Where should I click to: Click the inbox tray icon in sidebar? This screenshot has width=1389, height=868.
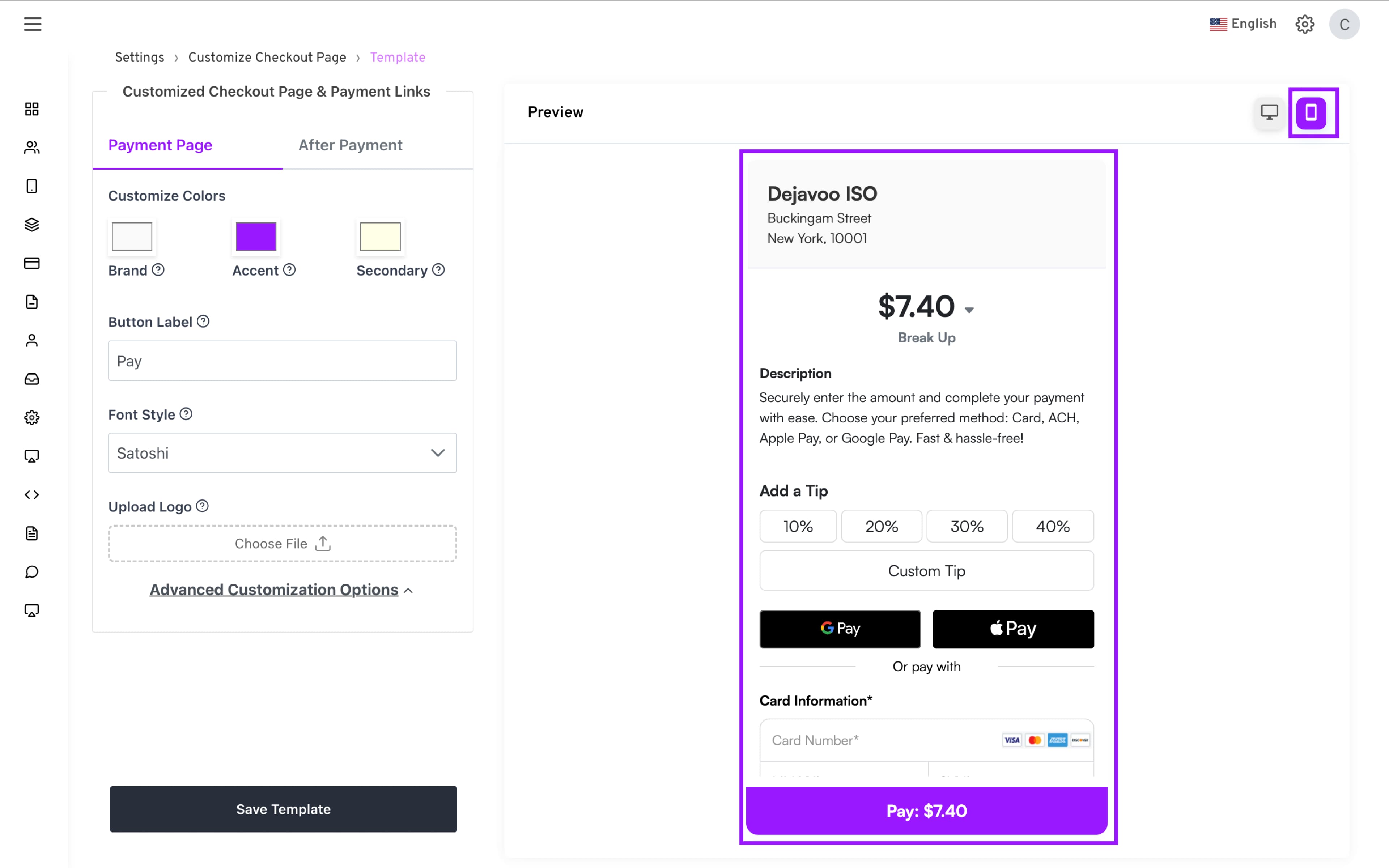click(x=31, y=379)
